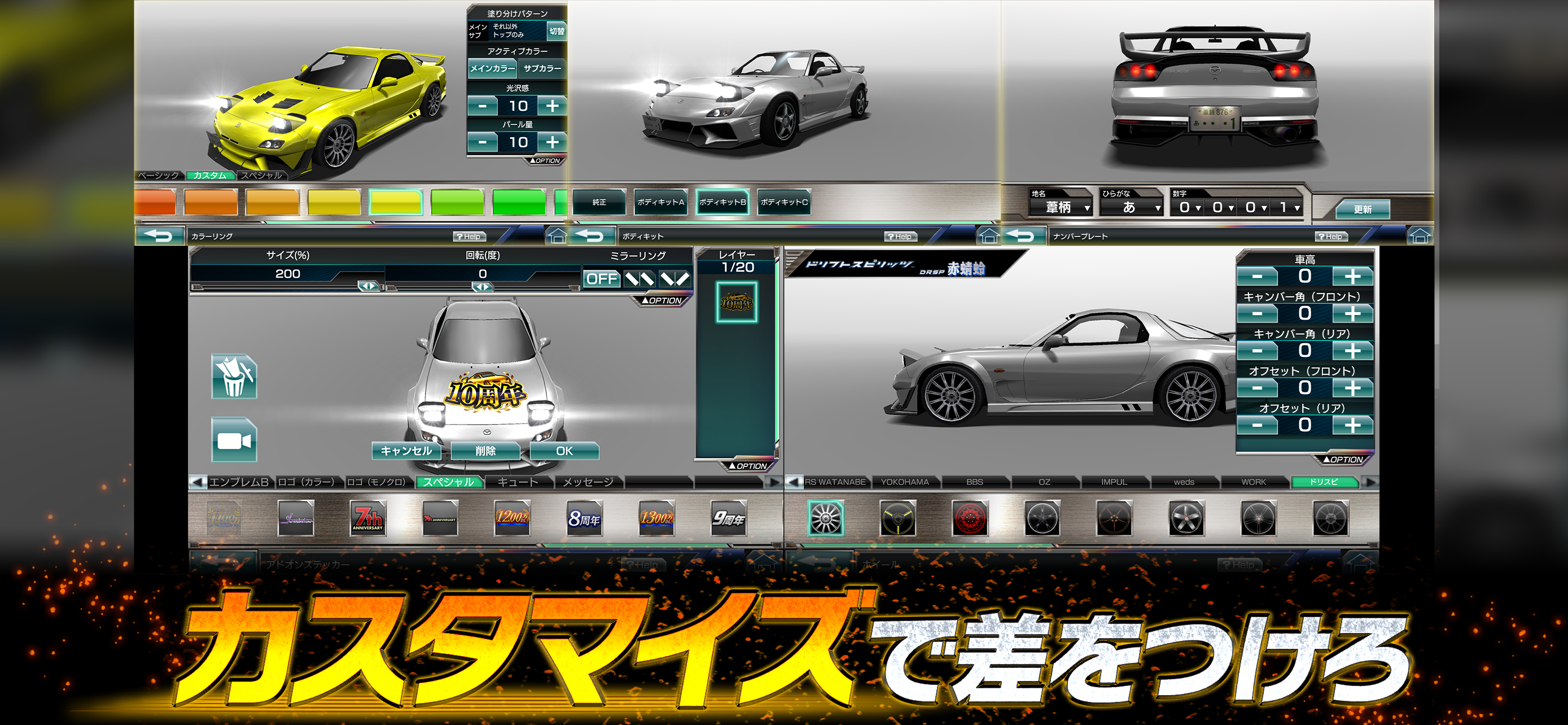Increase 光沢感 with plus button
The height and width of the screenshot is (725, 1568).
click(x=552, y=106)
